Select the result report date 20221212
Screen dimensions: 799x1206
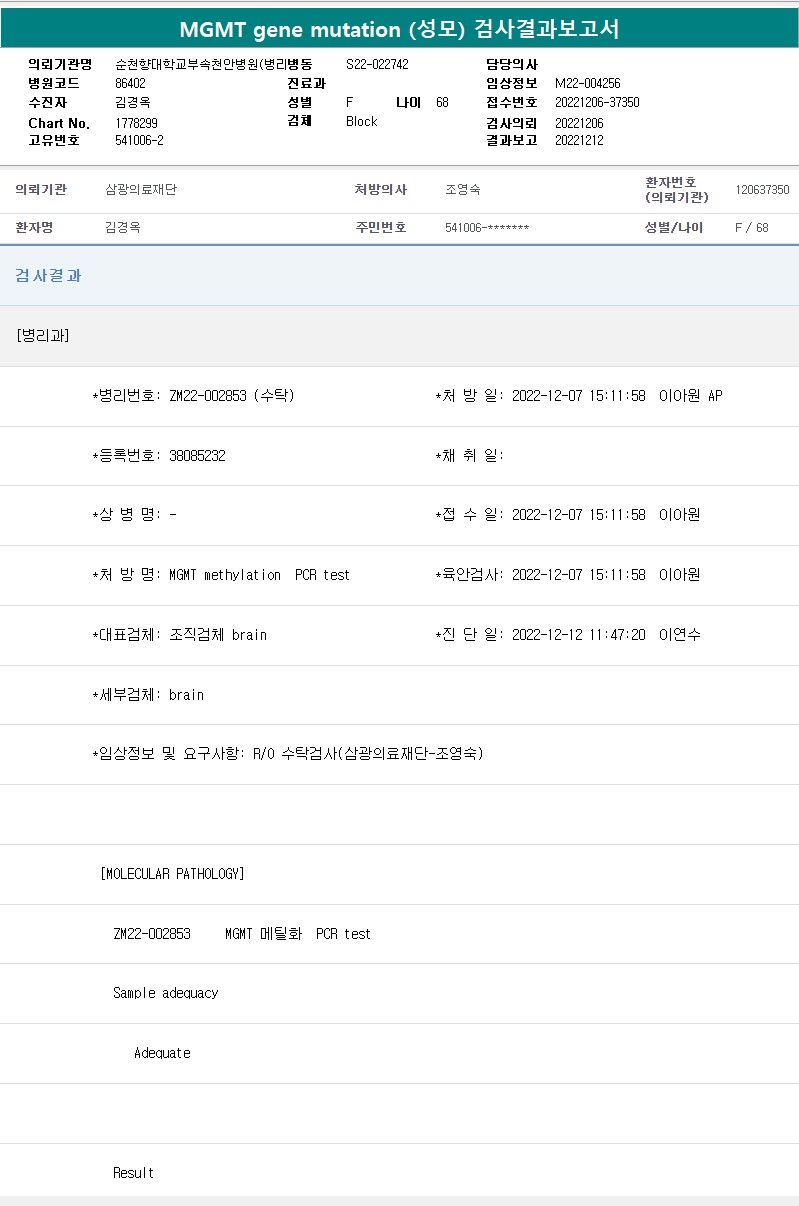click(579, 141)
